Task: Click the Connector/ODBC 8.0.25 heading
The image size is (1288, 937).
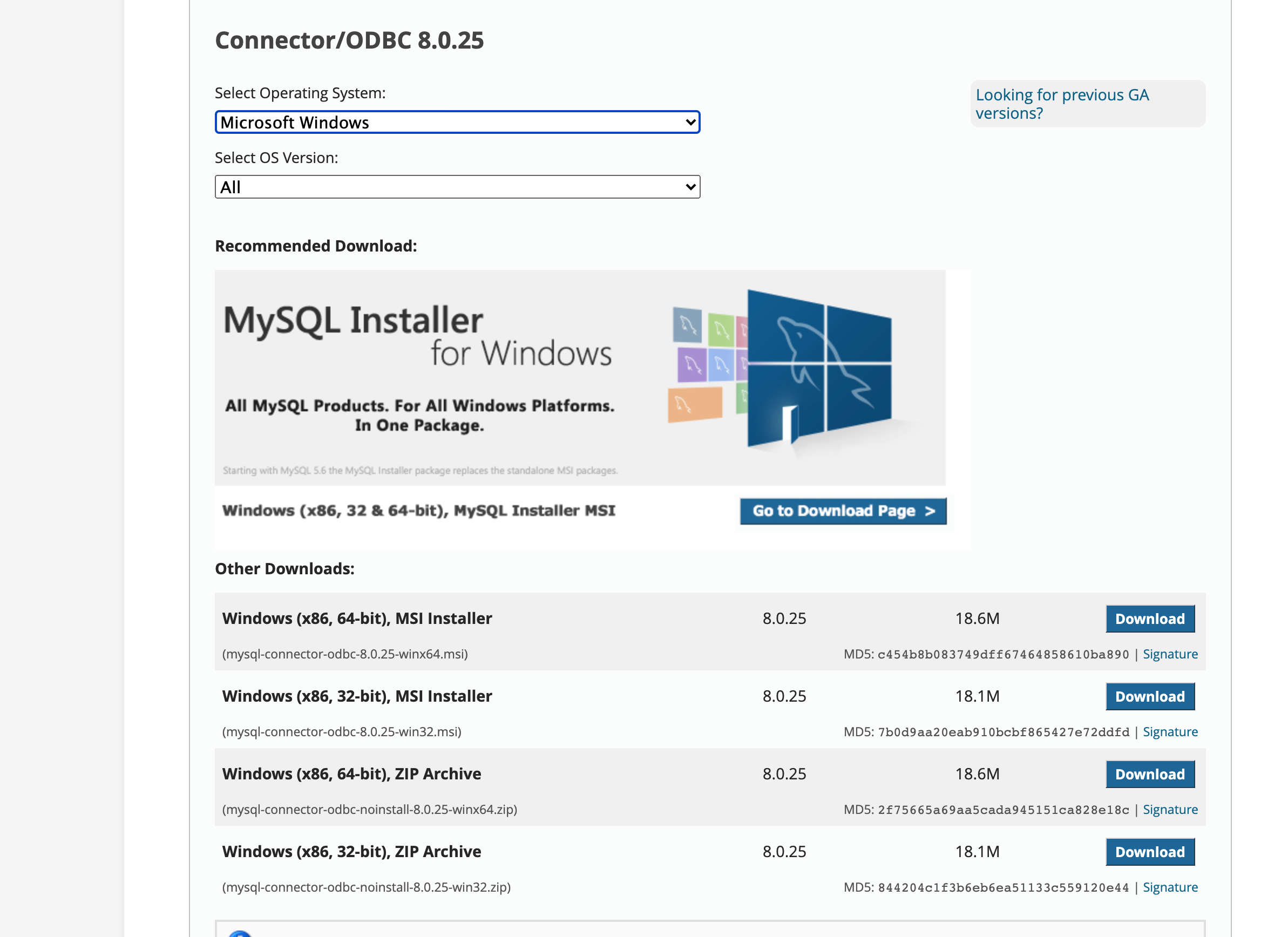Action: [349, 40]
